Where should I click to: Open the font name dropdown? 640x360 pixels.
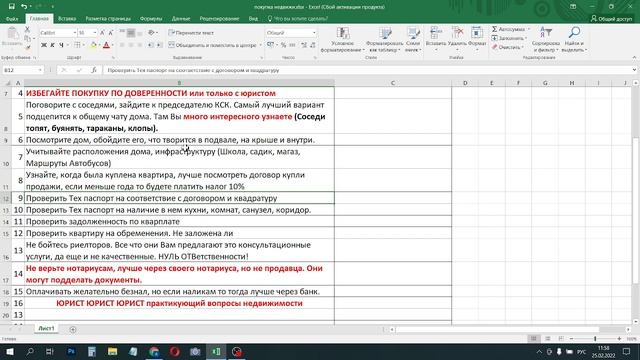(x=75, y=33)
